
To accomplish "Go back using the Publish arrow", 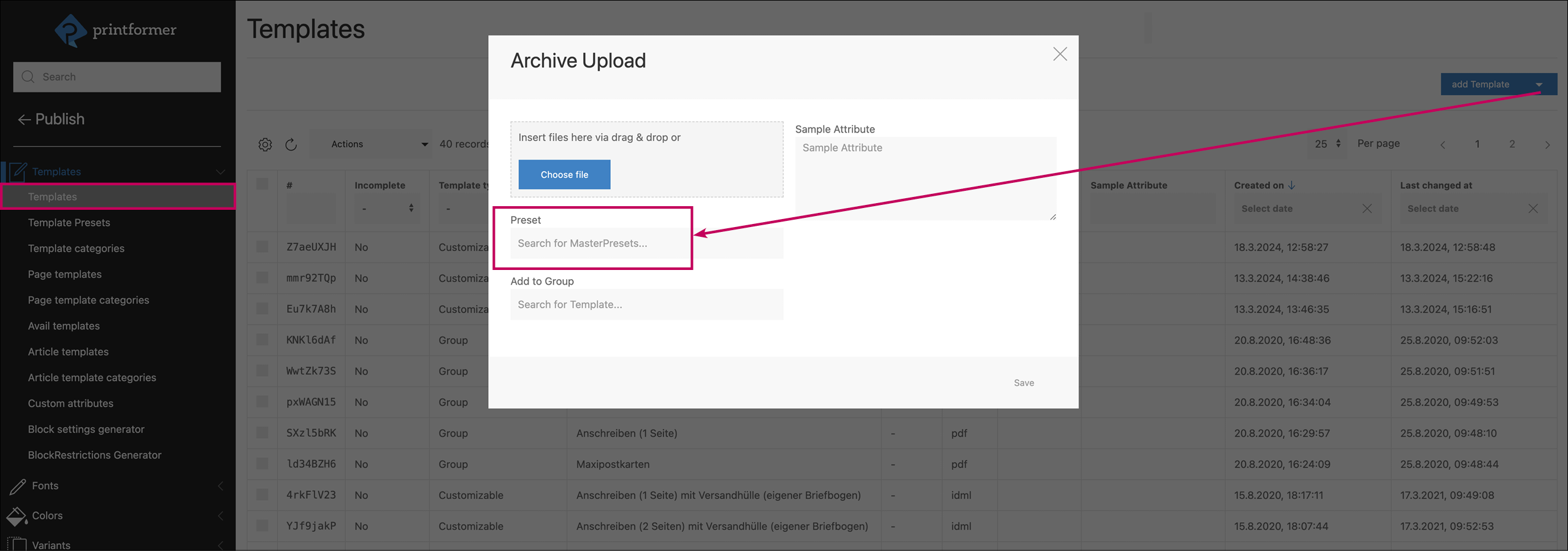I will point(24,120).
